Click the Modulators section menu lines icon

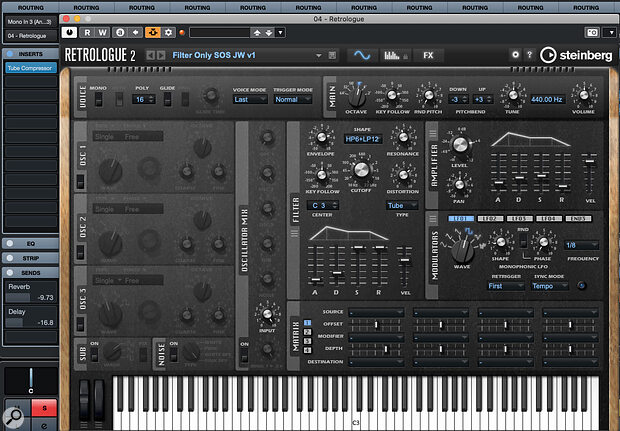coord(433,219)
